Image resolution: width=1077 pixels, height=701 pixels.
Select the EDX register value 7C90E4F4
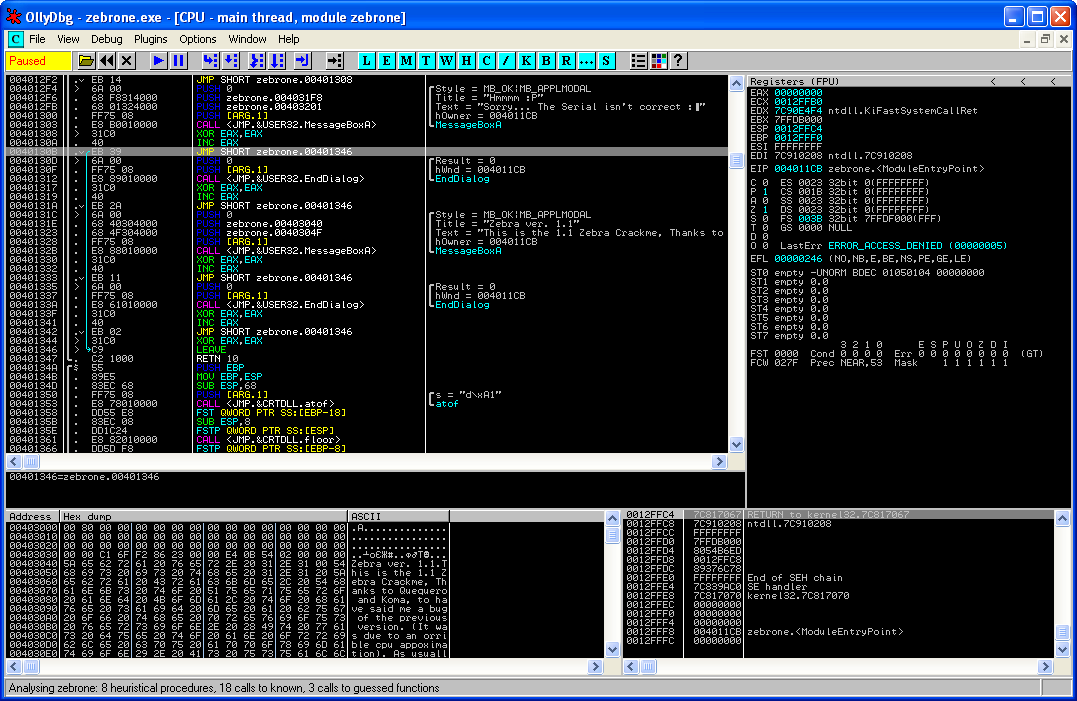tap(798, 111)
